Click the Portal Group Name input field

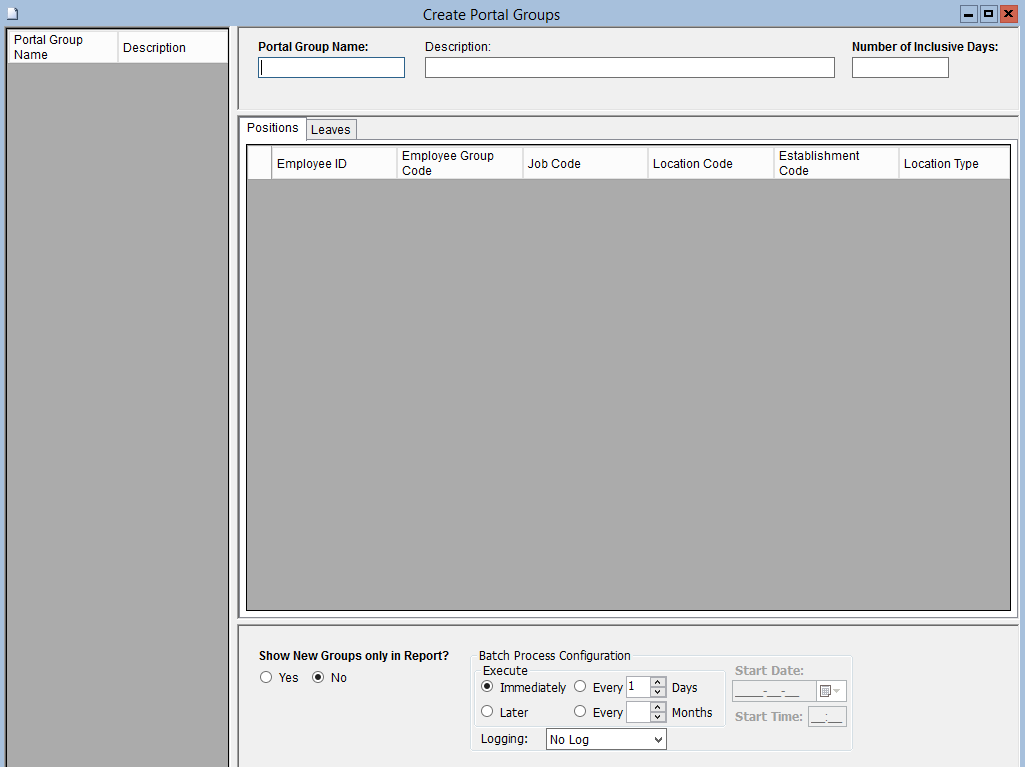click(332, 68)
